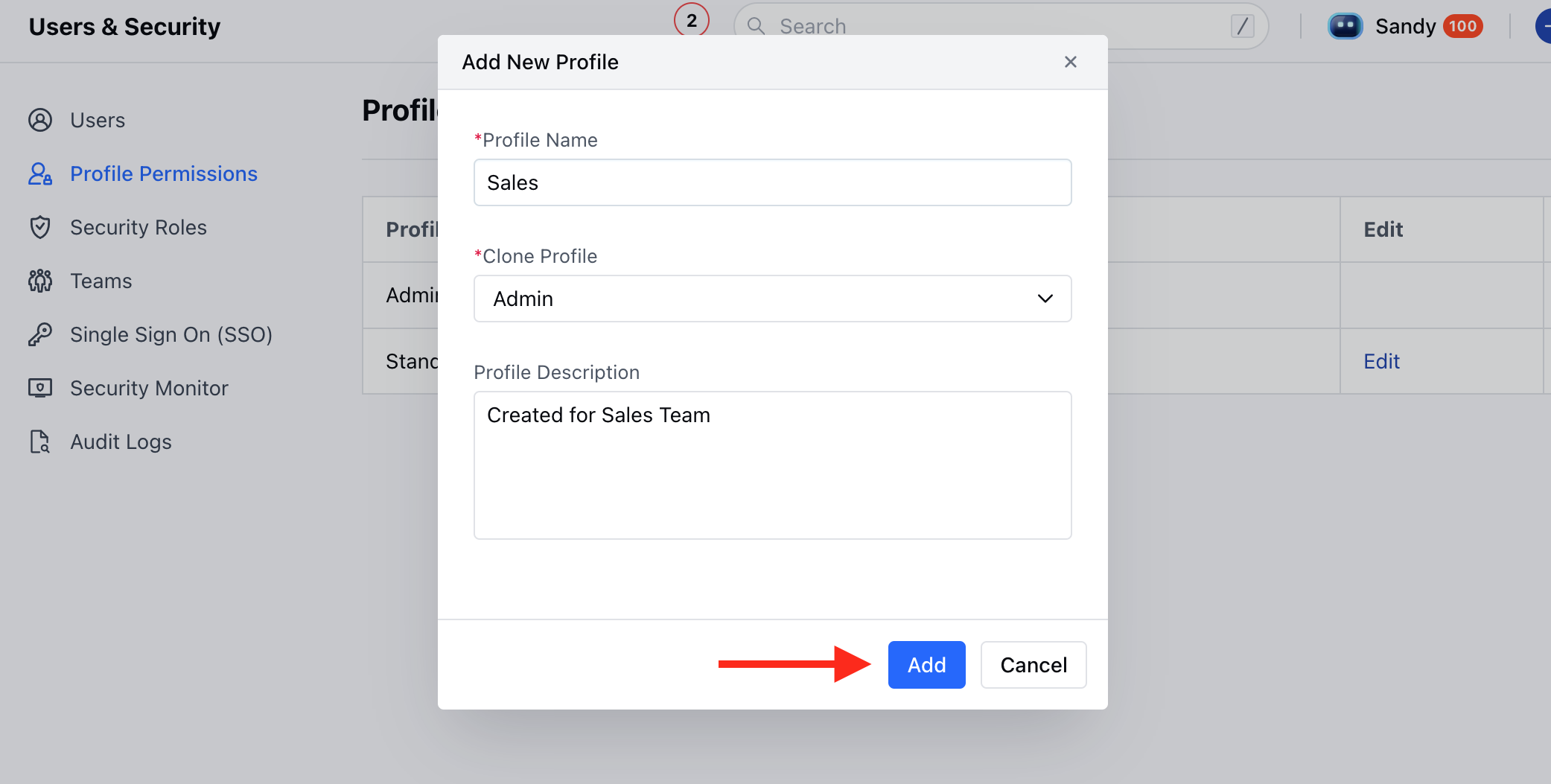Click the Security Roles shield icon
Viewport: 1551px width, 784px height.
click(40, 227)
